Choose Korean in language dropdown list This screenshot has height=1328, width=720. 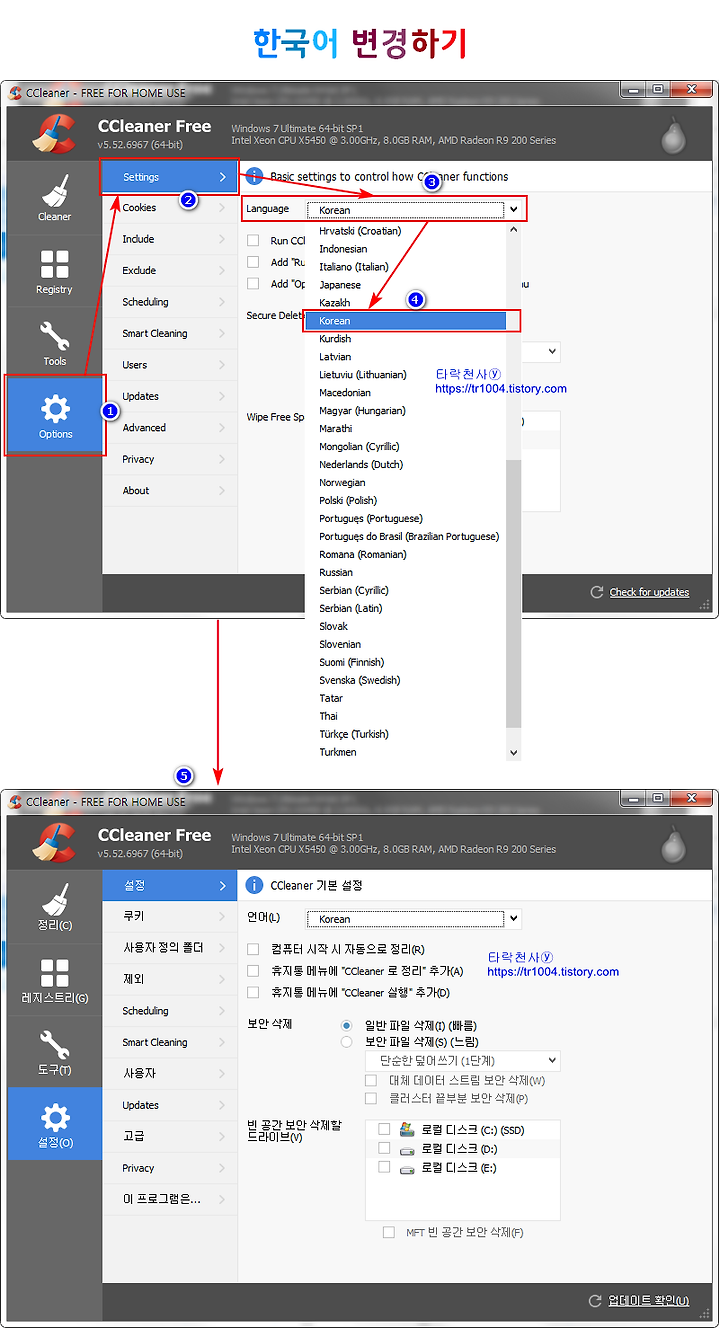pyautogui.click(x=406, y=321)
